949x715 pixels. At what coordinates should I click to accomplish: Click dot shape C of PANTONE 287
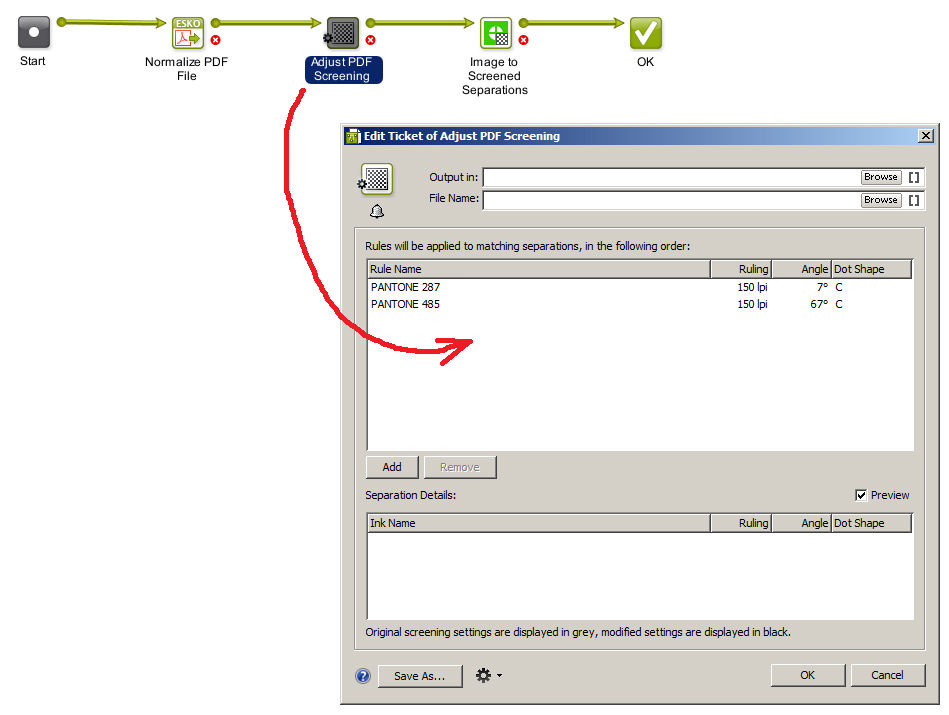tap(839, 287)
